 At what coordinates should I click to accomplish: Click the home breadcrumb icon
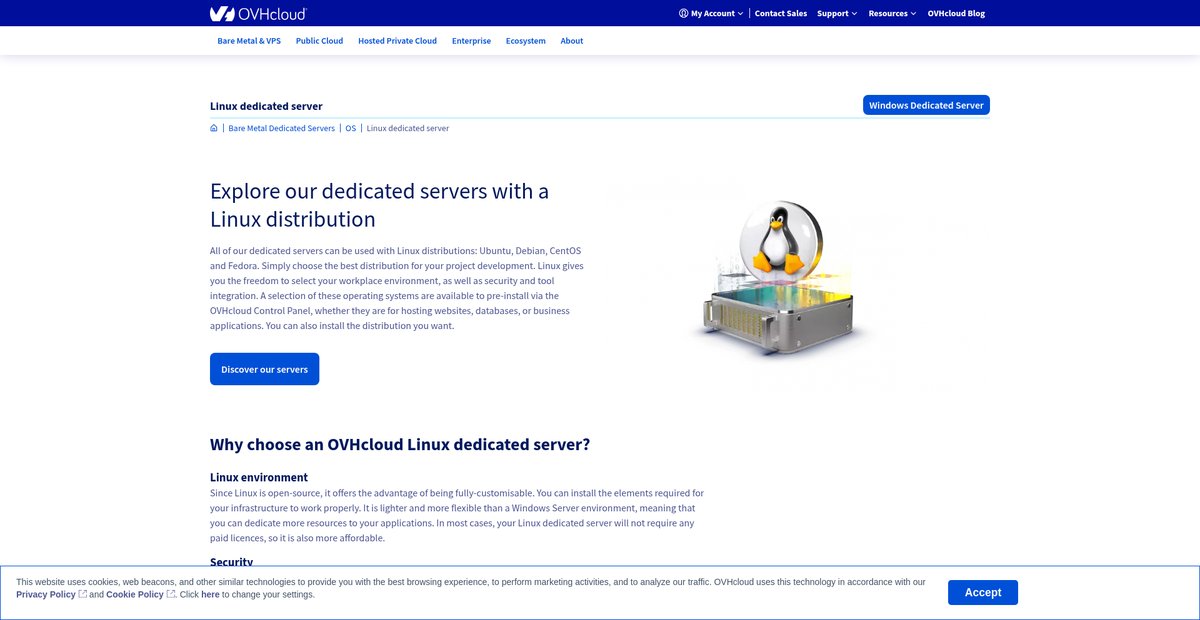tap(214, 128)
